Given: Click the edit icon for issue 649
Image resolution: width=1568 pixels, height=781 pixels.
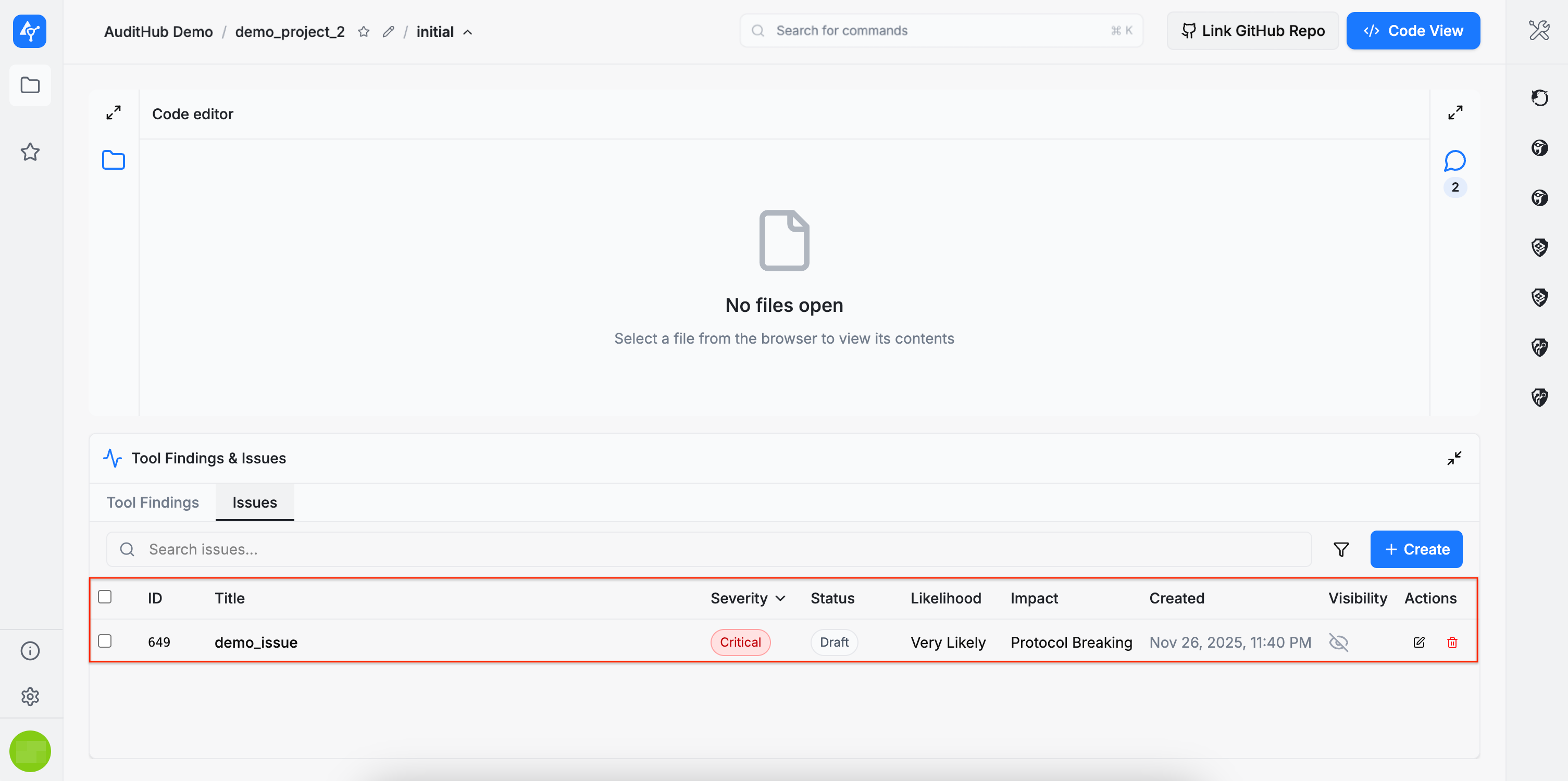Looking at the screenshot, I should (1418, 643).
